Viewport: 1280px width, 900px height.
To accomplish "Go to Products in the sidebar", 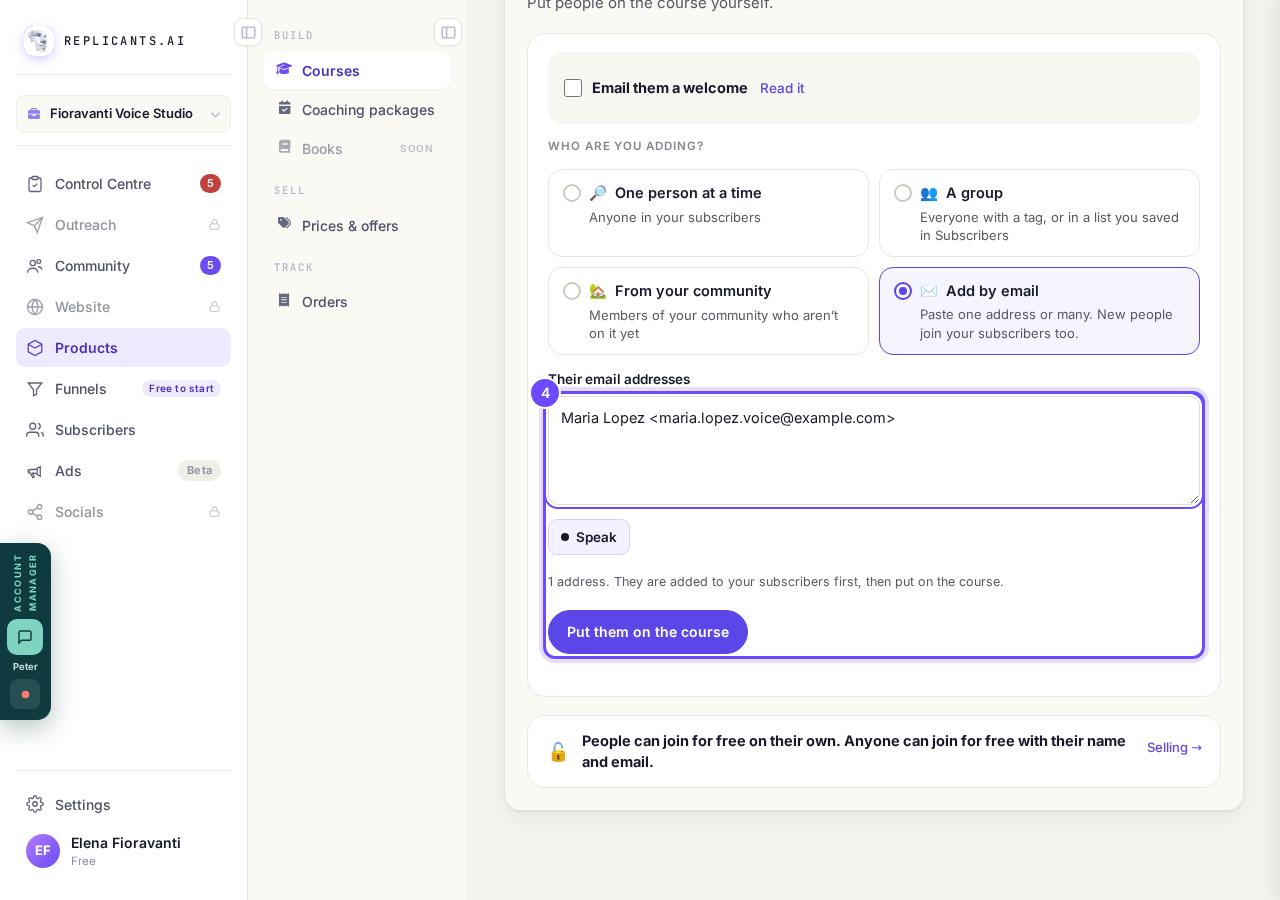I will (x=123, y=348).
